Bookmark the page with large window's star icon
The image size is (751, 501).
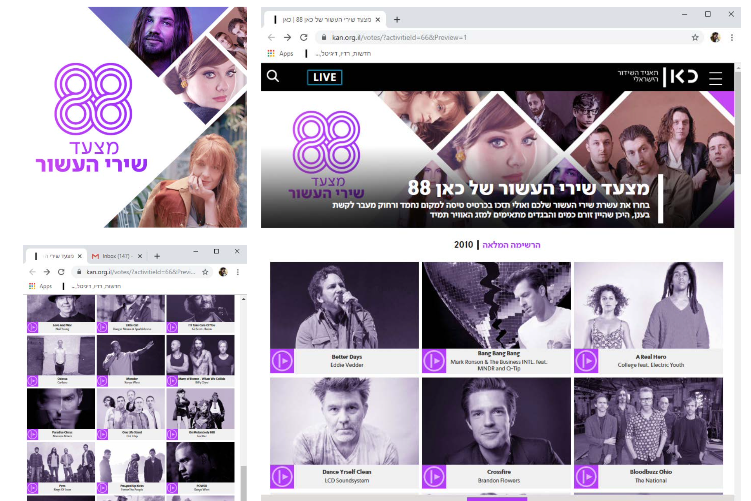click(x=695, y=37)
